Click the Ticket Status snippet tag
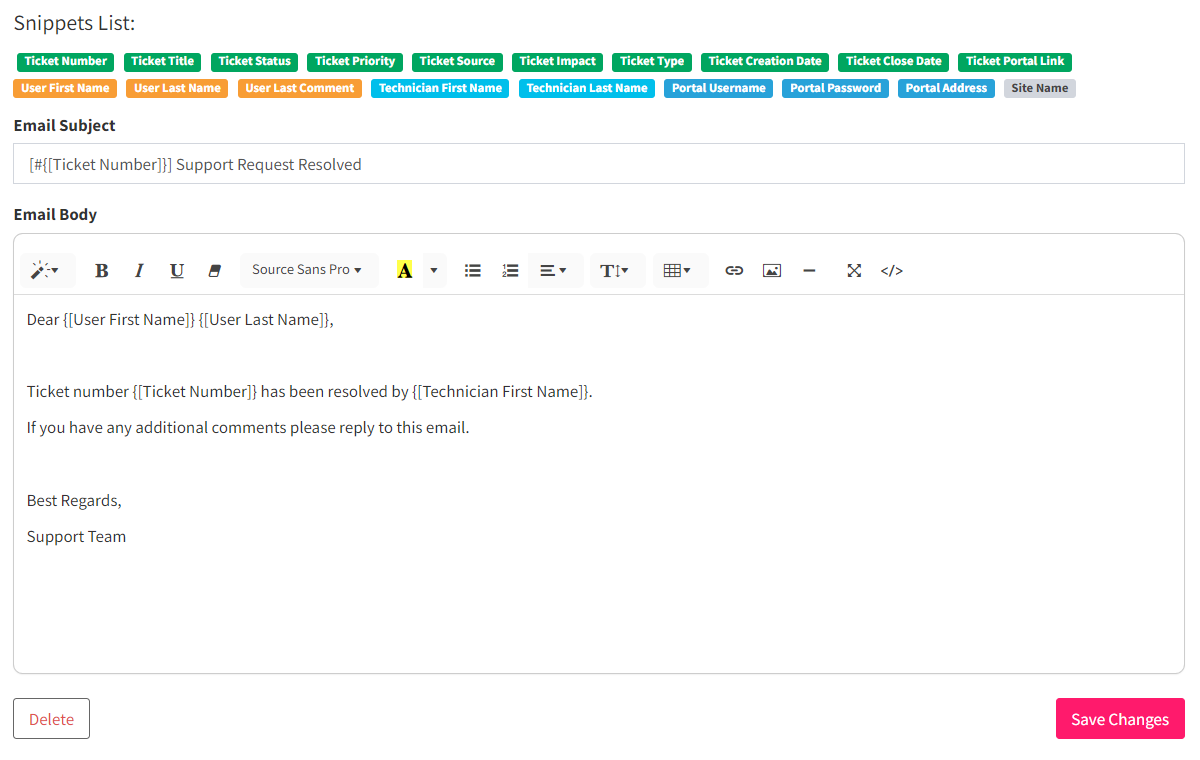This screenshot has height=760, width=1200. 255,62
